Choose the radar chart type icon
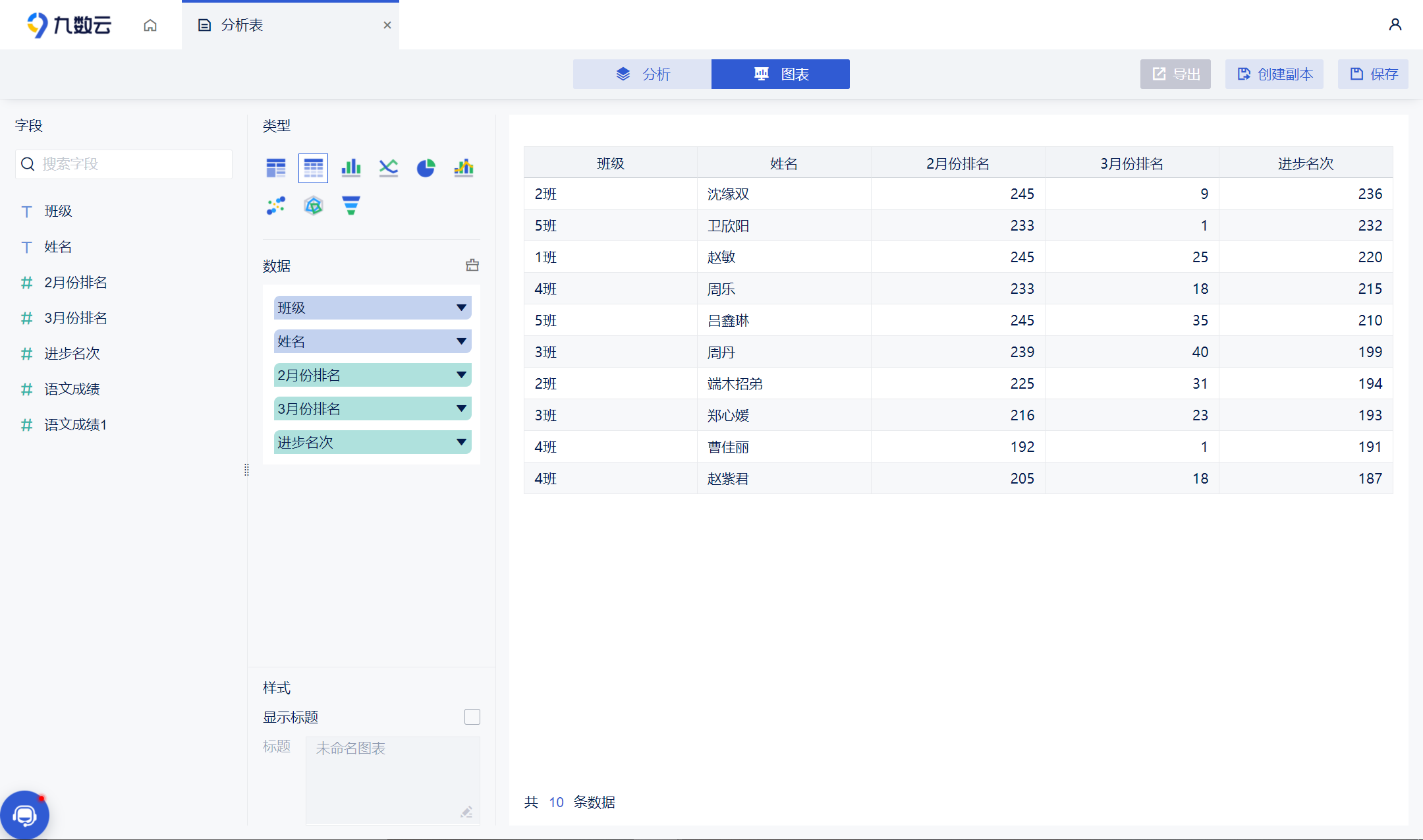Viewport: 1423px width, 840px height. point(314,206)
